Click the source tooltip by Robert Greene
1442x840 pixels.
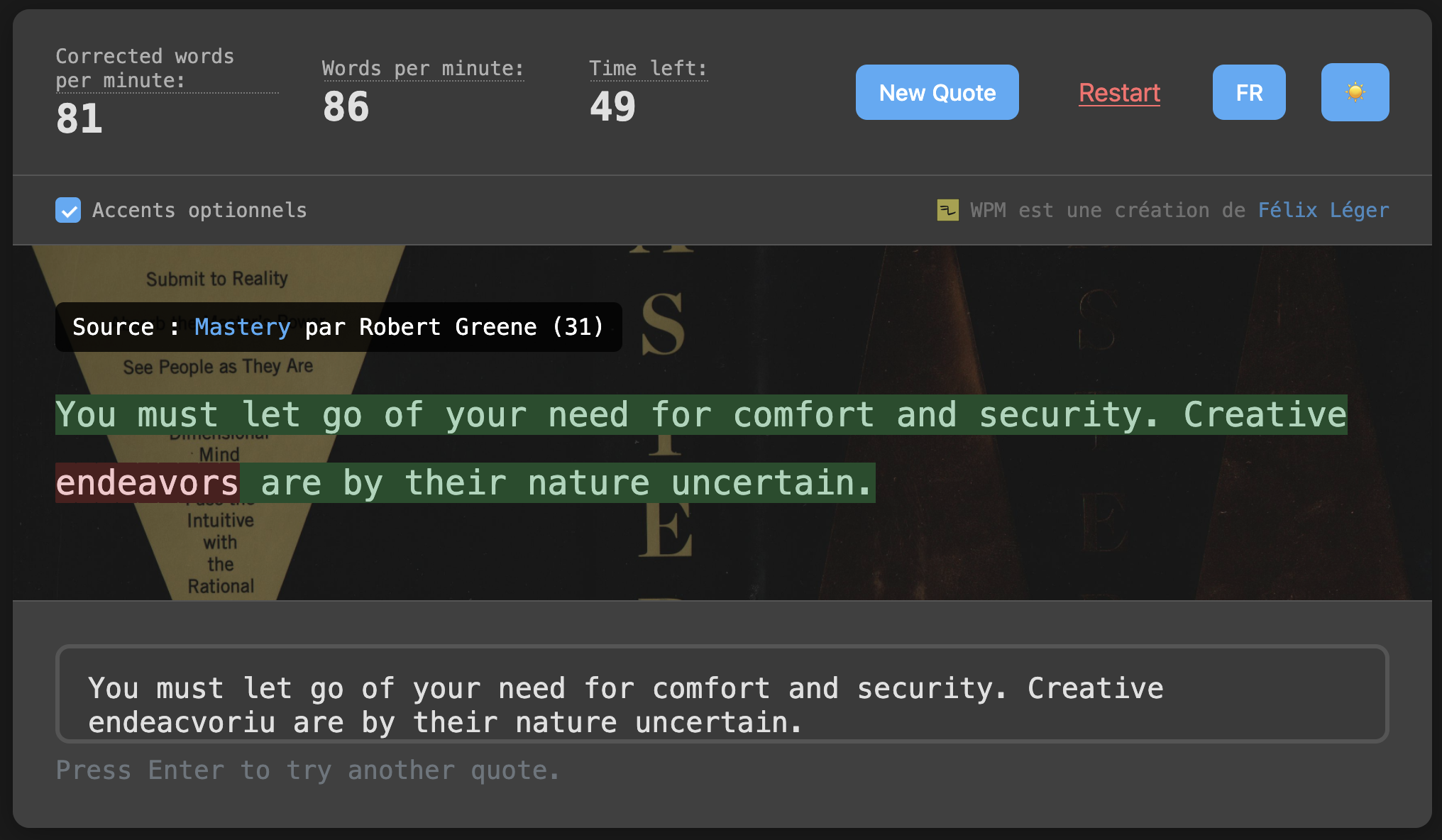click(447, 326)
